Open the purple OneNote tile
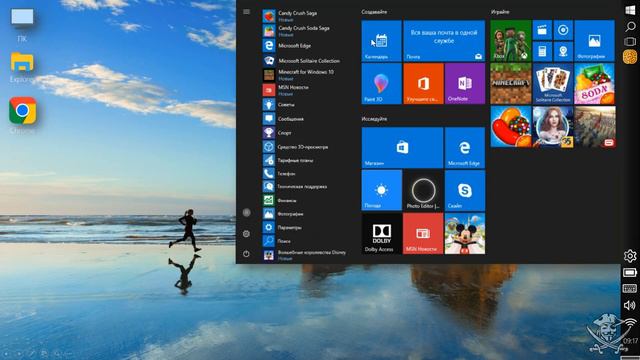This screenshot has height=360, width=640. (x=465, y=84)
